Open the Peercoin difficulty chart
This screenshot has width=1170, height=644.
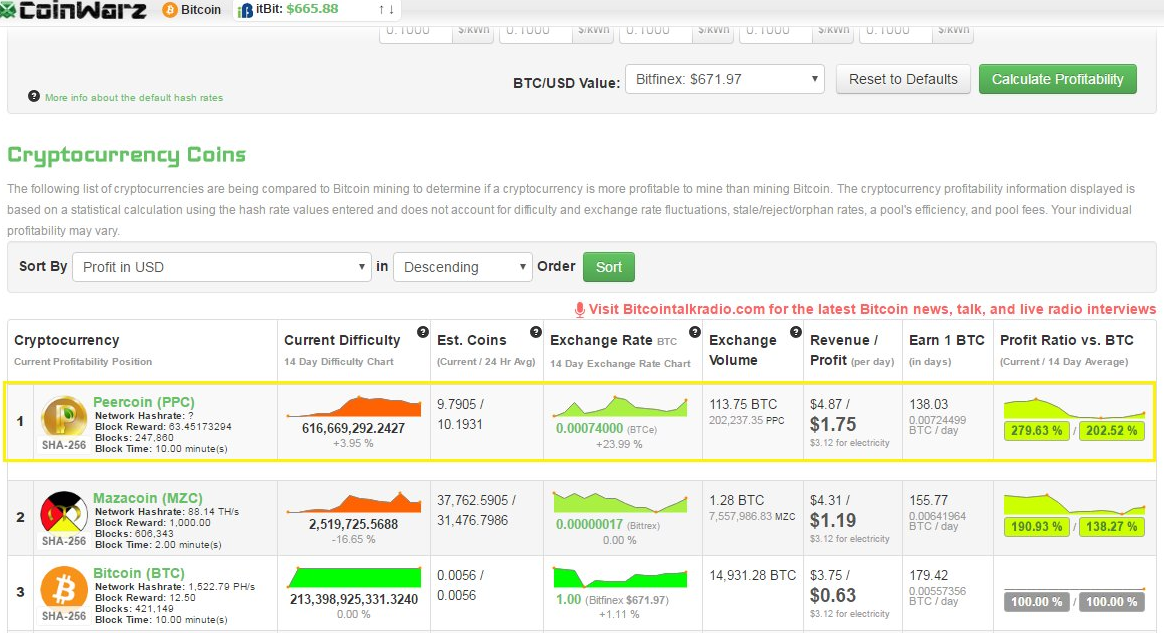click(x=354, y=406)
